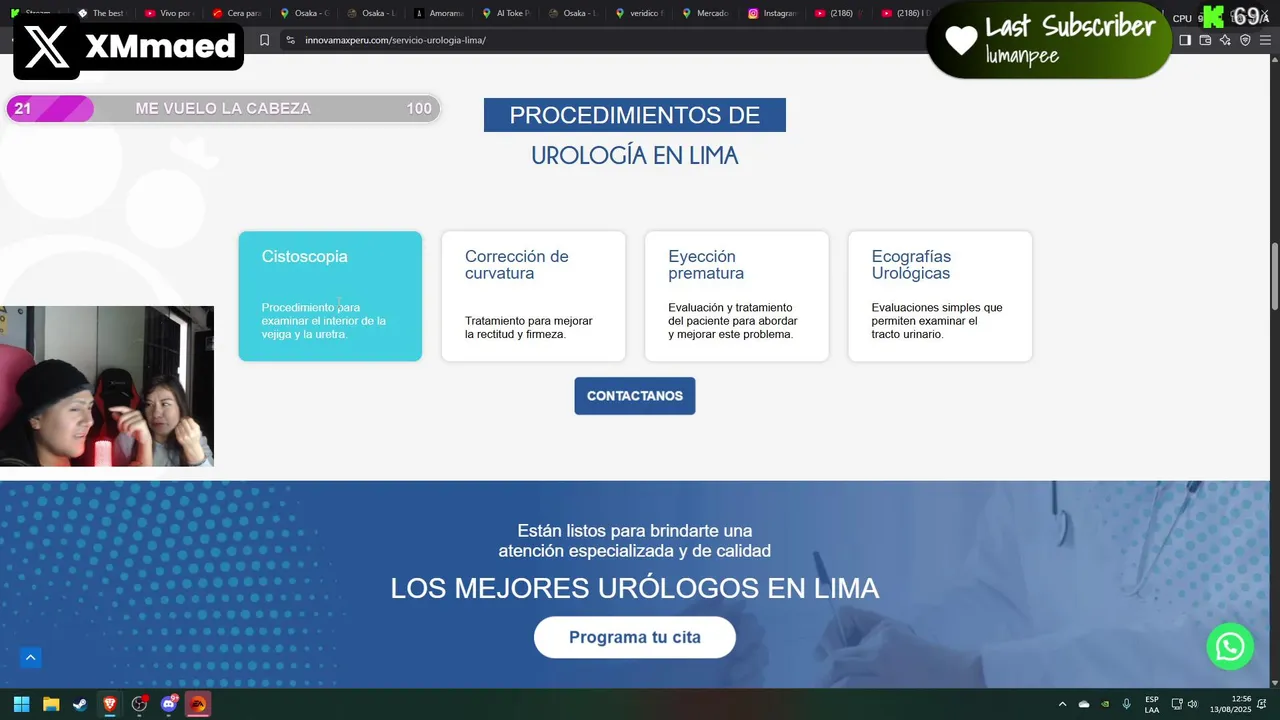Image resolution: width=1280 pixels, height=720 pixels.
Task: Switch to the Stream browser tab
Action: click(x=36, y=13)
